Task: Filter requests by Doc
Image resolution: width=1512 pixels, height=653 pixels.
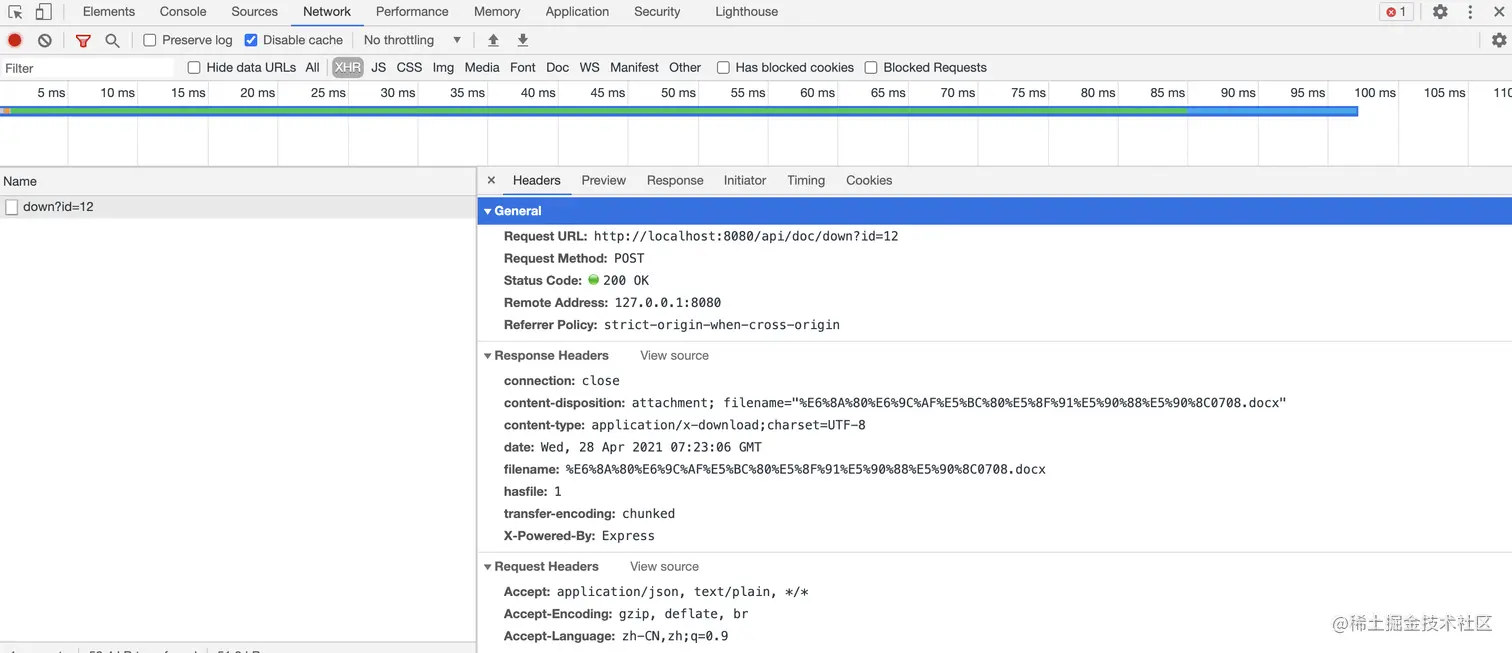Action: pos(557,67)
